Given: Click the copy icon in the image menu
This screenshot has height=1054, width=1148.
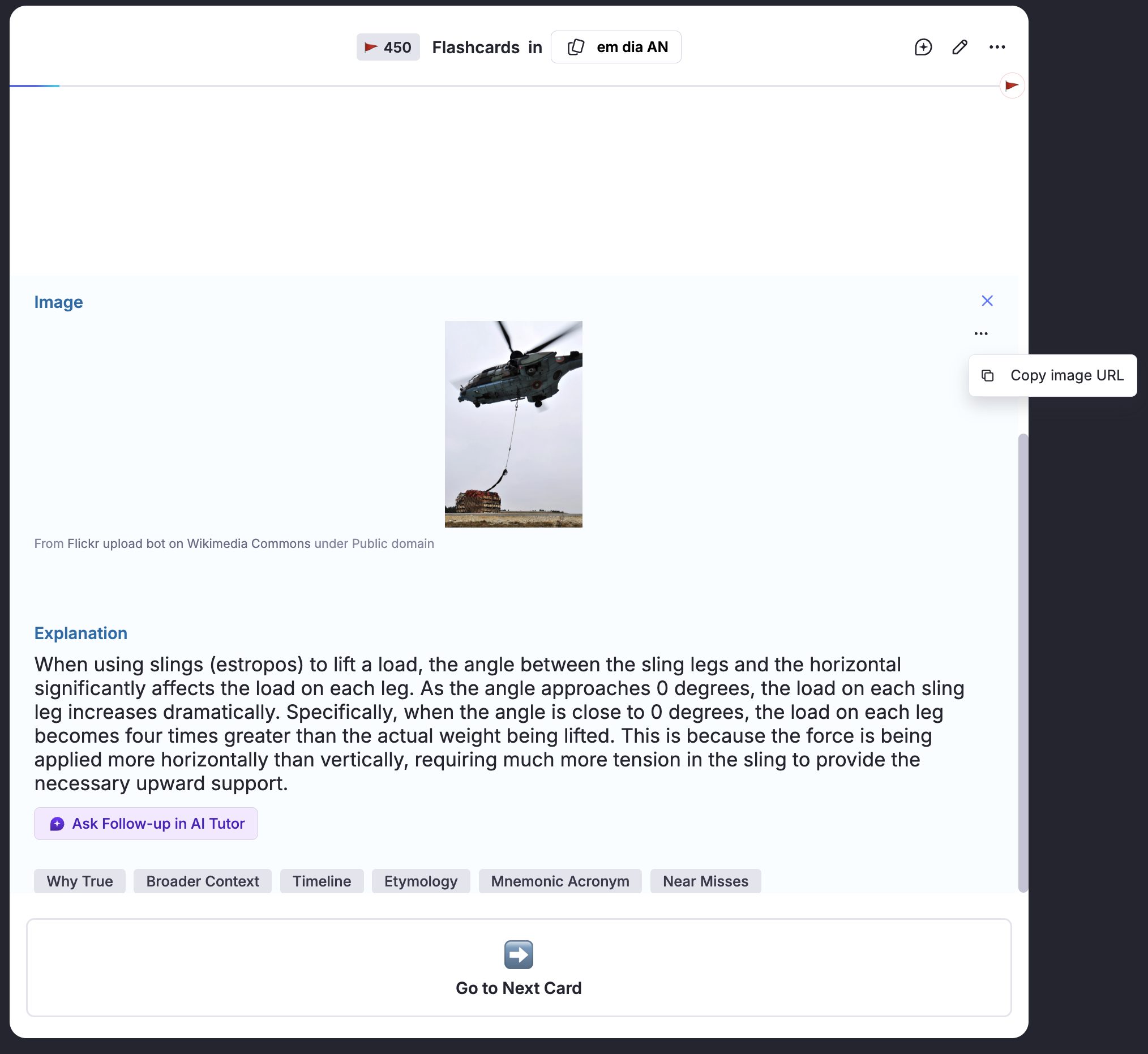Looking at the screenshot, I should [988, 376].
